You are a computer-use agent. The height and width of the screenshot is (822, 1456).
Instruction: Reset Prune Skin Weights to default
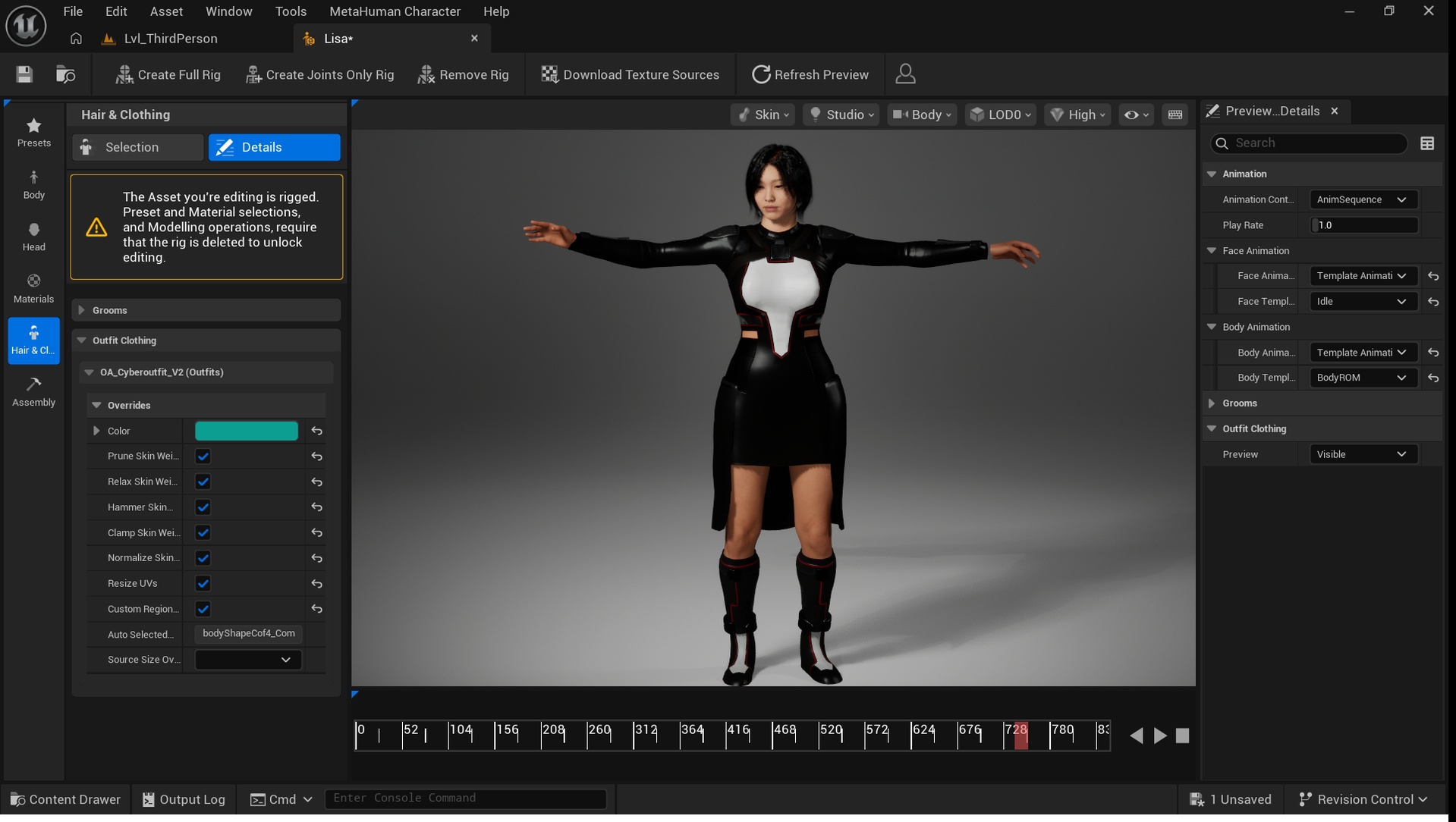(x=317, y=456)
